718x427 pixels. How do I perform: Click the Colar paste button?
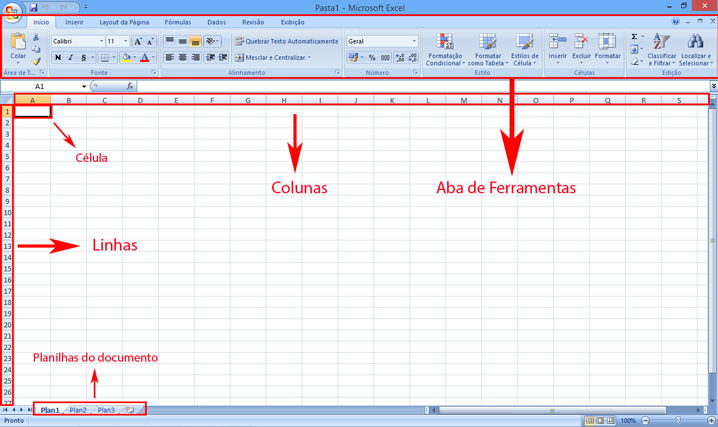click(18, 49)
